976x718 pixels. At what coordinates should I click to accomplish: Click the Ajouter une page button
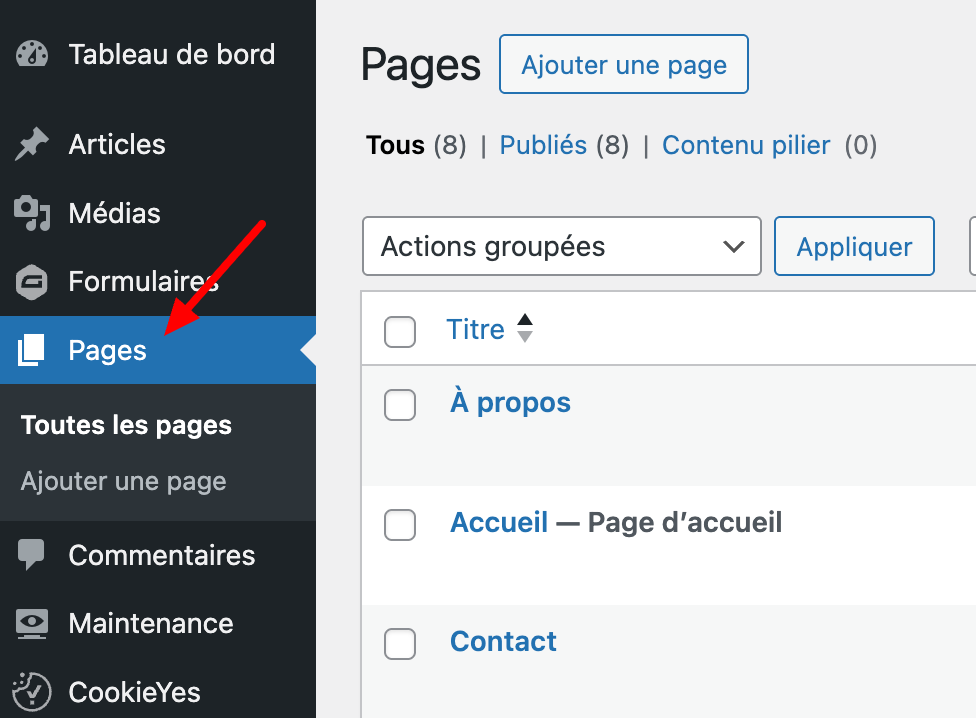(x=623, y=64)
